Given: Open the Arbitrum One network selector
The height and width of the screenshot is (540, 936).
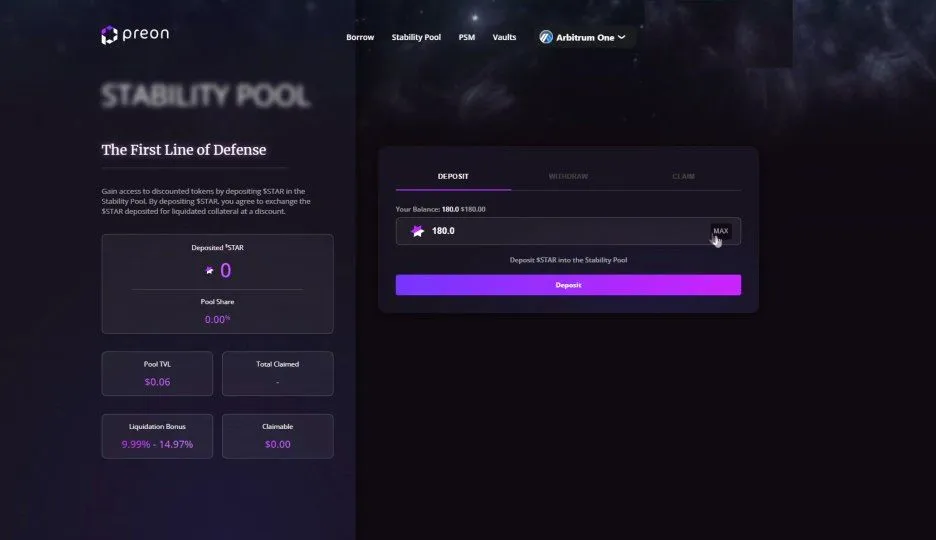Looking at the screenshot, I should [x=583, y=37].
